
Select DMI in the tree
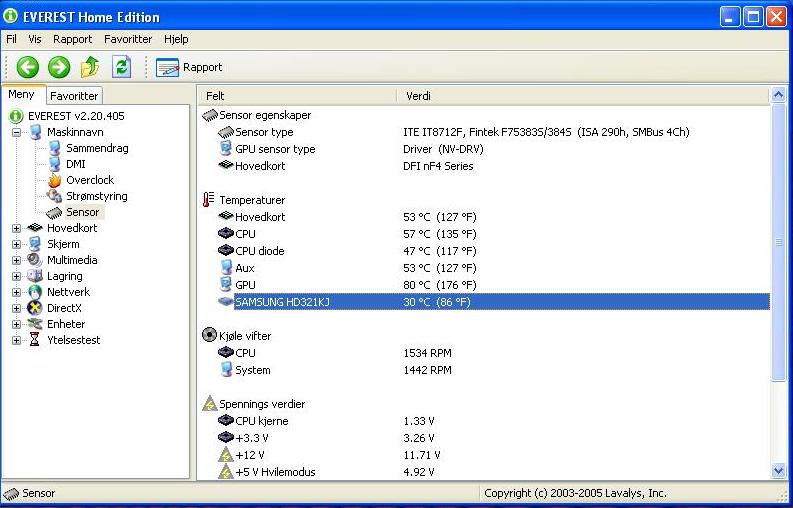click(x=76, y=164)
